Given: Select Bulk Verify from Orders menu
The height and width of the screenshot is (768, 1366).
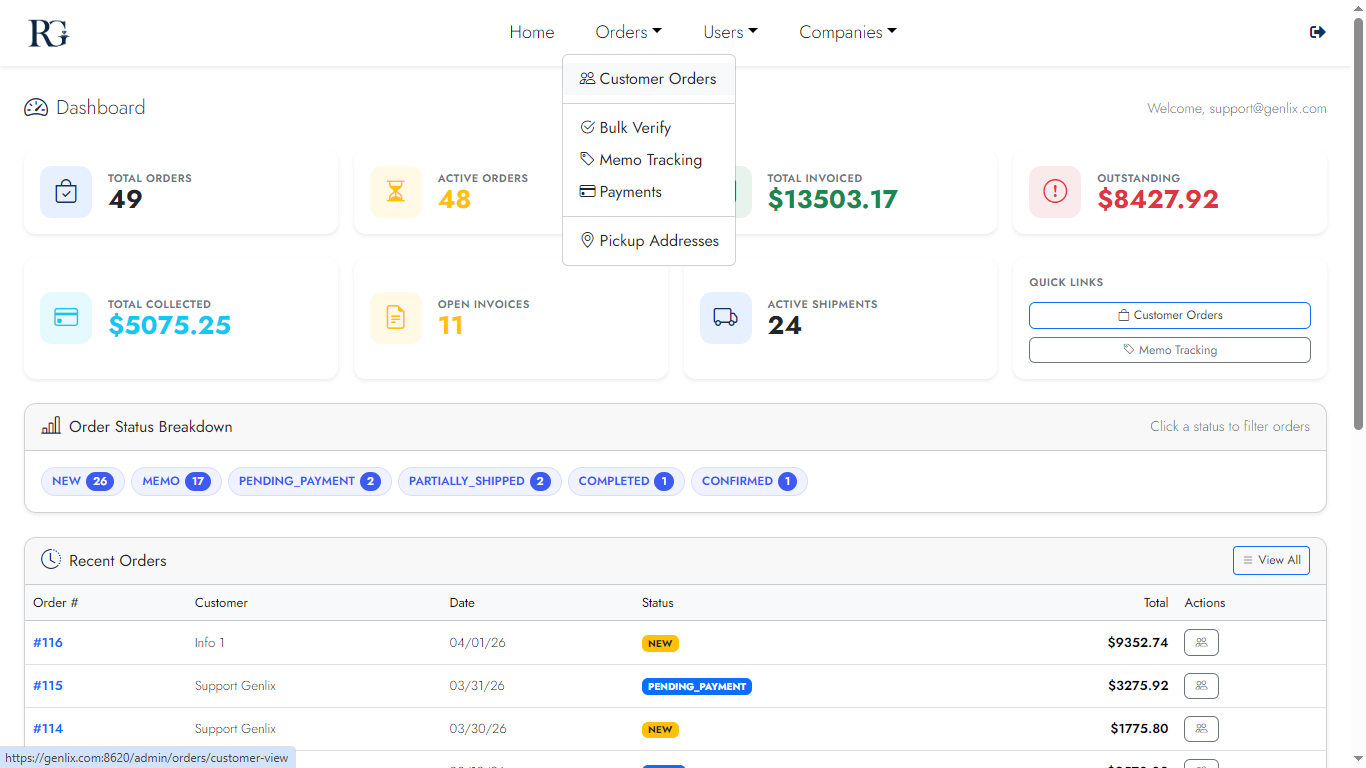Looking at the screenshot, I should 635,128.
